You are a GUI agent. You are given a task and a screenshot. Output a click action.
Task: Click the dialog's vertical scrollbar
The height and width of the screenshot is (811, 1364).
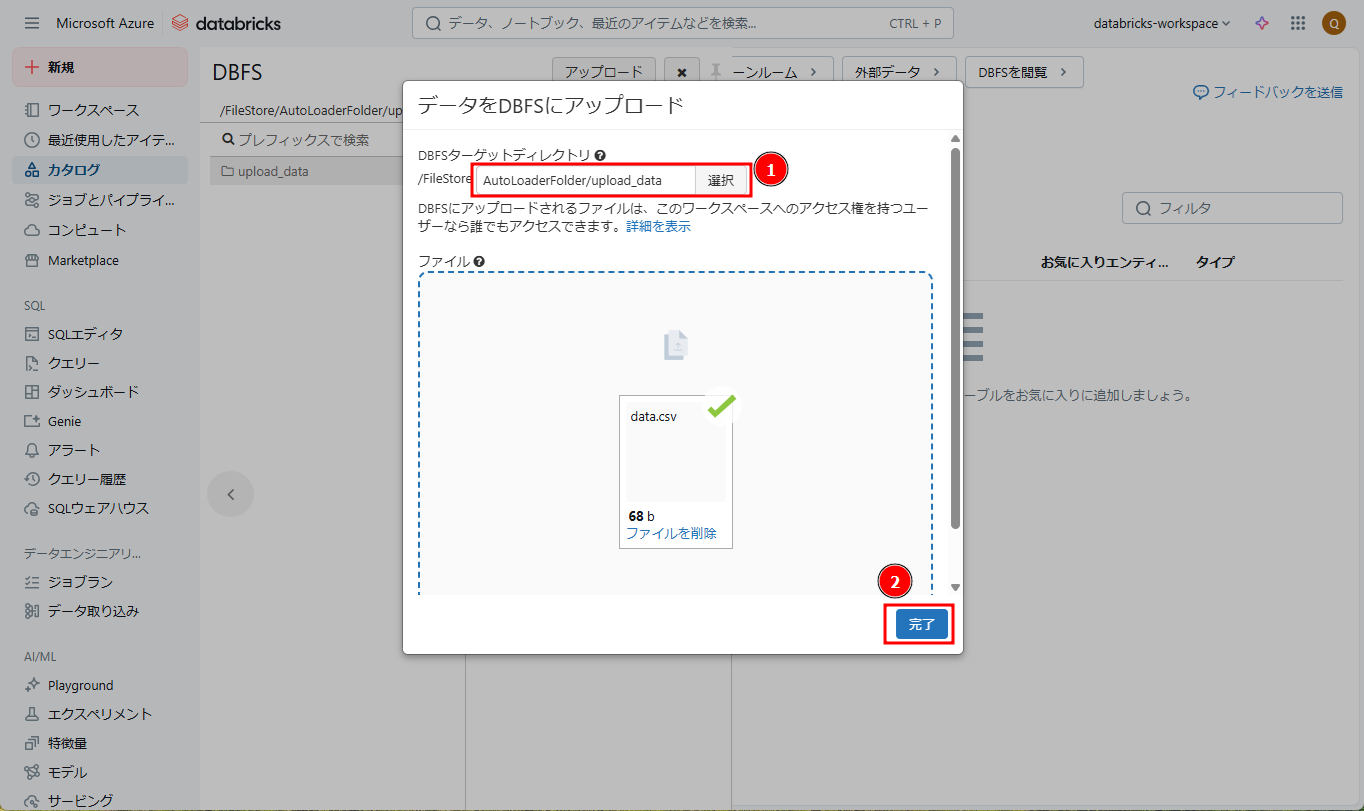955,340
